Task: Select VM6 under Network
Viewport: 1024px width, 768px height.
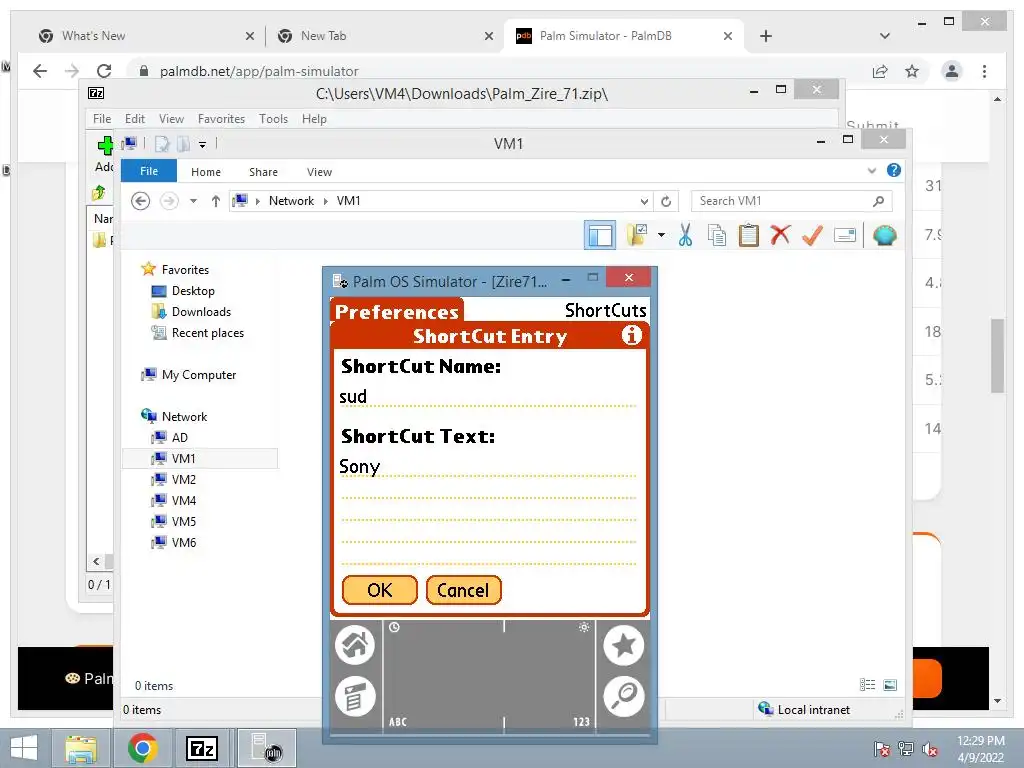Action: [x=184, y=542]
